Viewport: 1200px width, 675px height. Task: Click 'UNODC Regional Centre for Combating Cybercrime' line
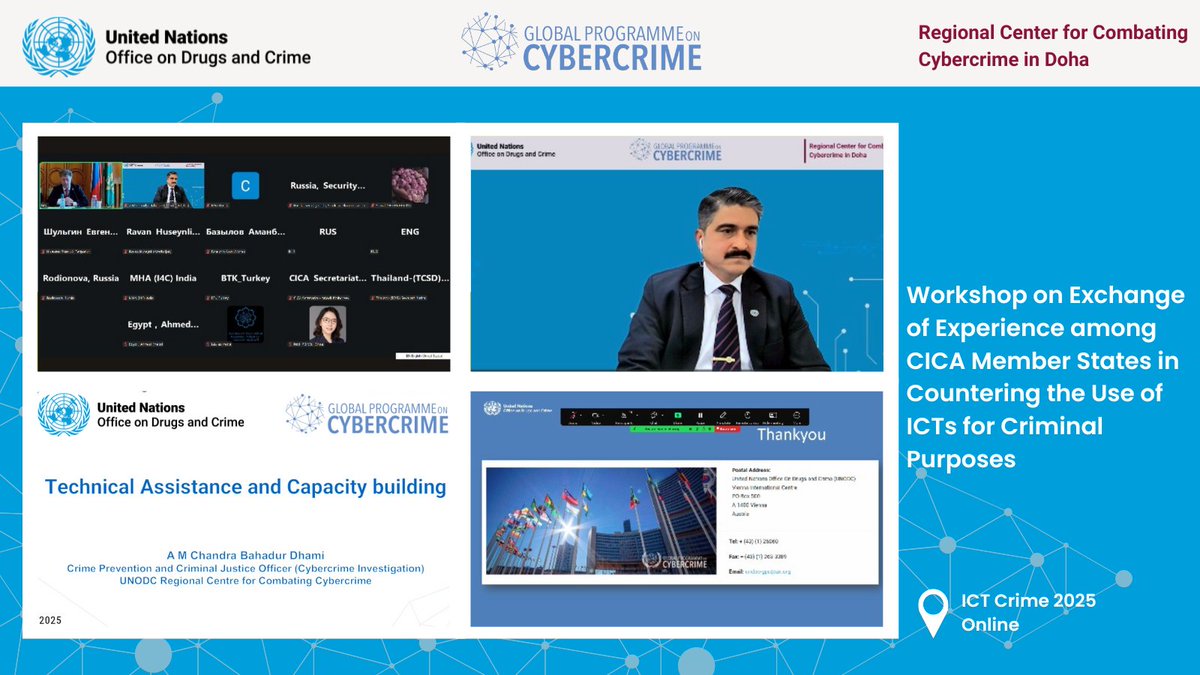point(245,581)
